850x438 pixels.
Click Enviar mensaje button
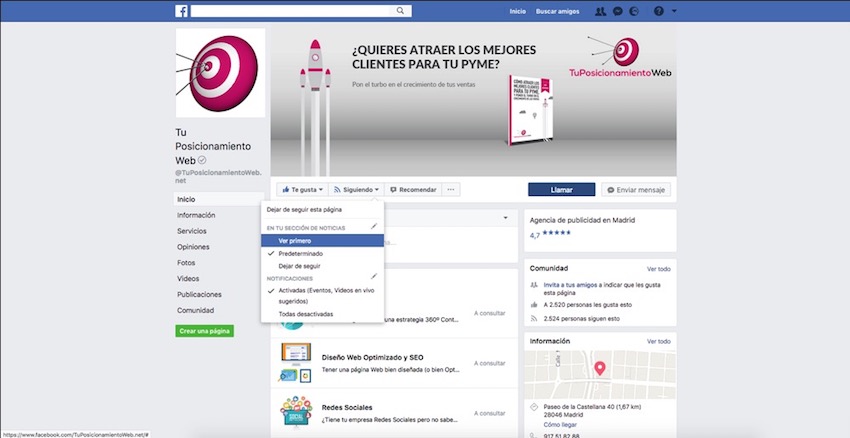coord(636,190)
